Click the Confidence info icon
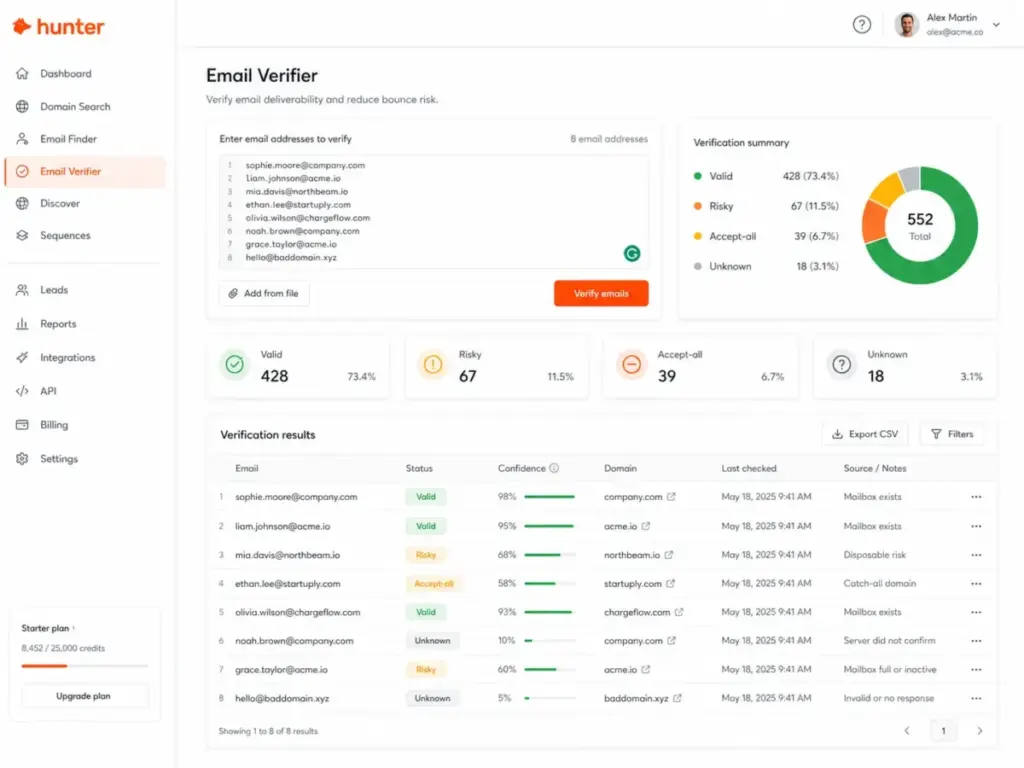Screen dimensions: 1024x768 tap(554, 468)
